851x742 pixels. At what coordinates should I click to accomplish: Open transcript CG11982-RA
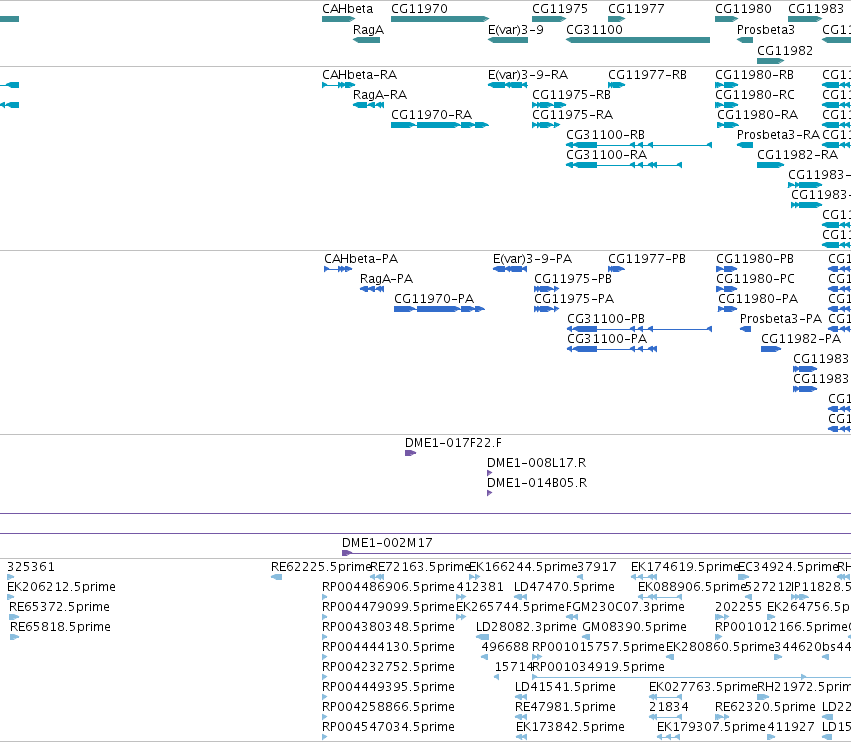tap(770, 165)
